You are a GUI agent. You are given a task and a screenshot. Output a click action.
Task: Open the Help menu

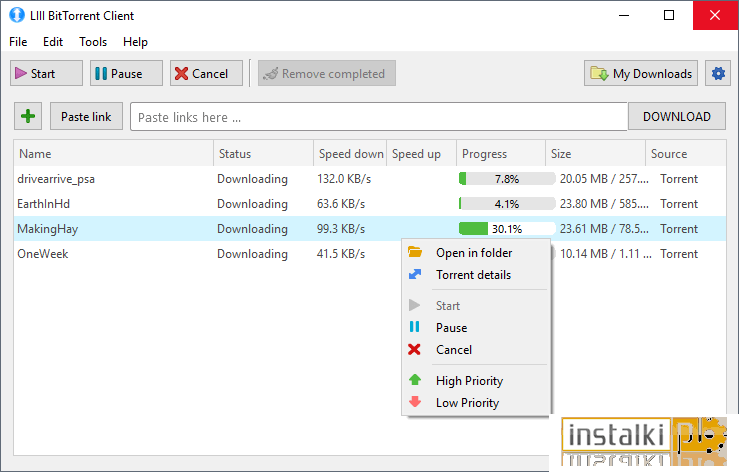(135, 42)
